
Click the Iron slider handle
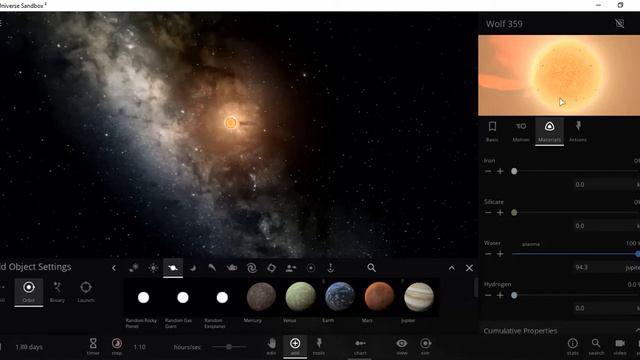[514, 171]
